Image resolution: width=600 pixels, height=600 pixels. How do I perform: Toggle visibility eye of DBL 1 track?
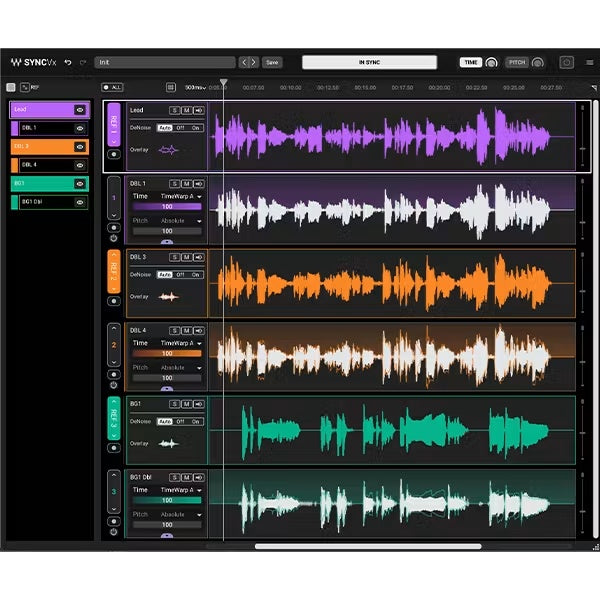click(80, 129)
